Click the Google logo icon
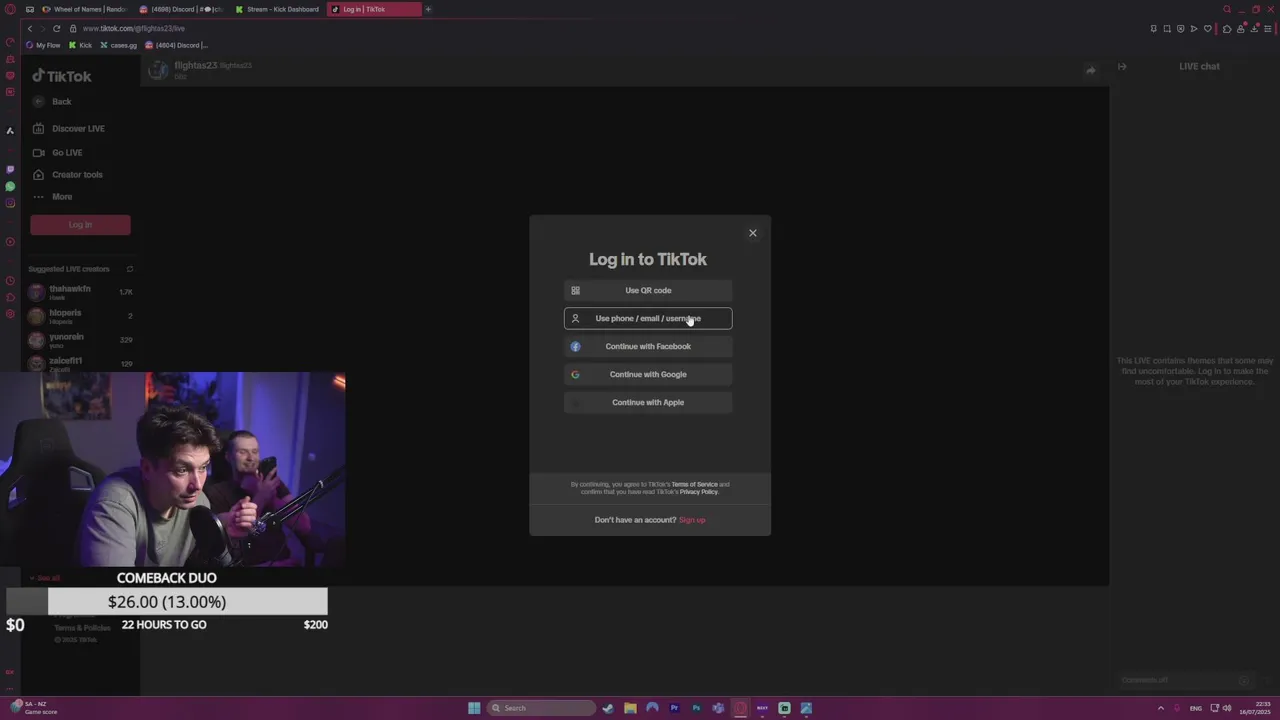This screenshot has height=720, width=1280. point(575,374)
